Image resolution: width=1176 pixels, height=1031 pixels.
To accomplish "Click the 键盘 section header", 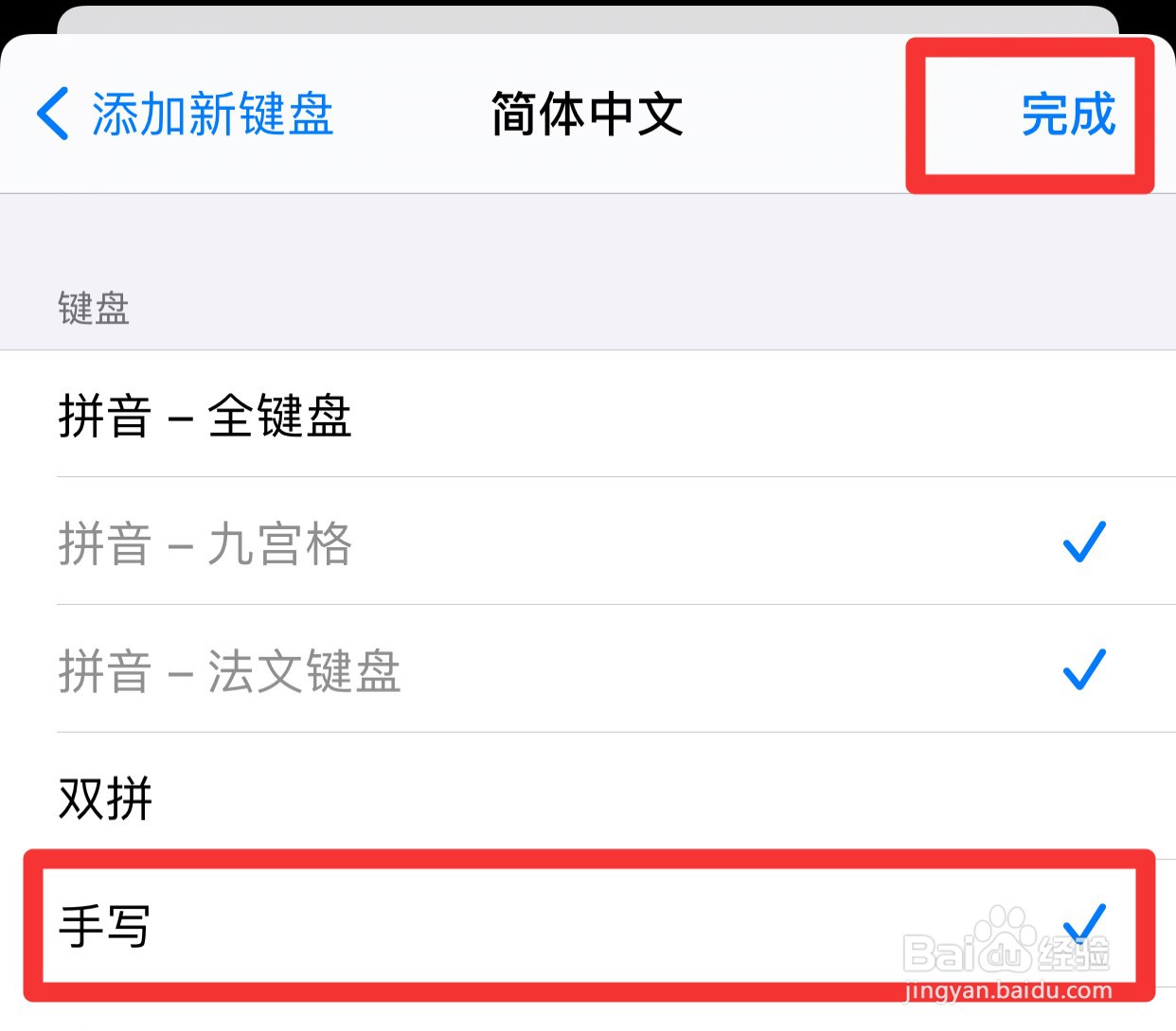I will (x=94, y=309).
